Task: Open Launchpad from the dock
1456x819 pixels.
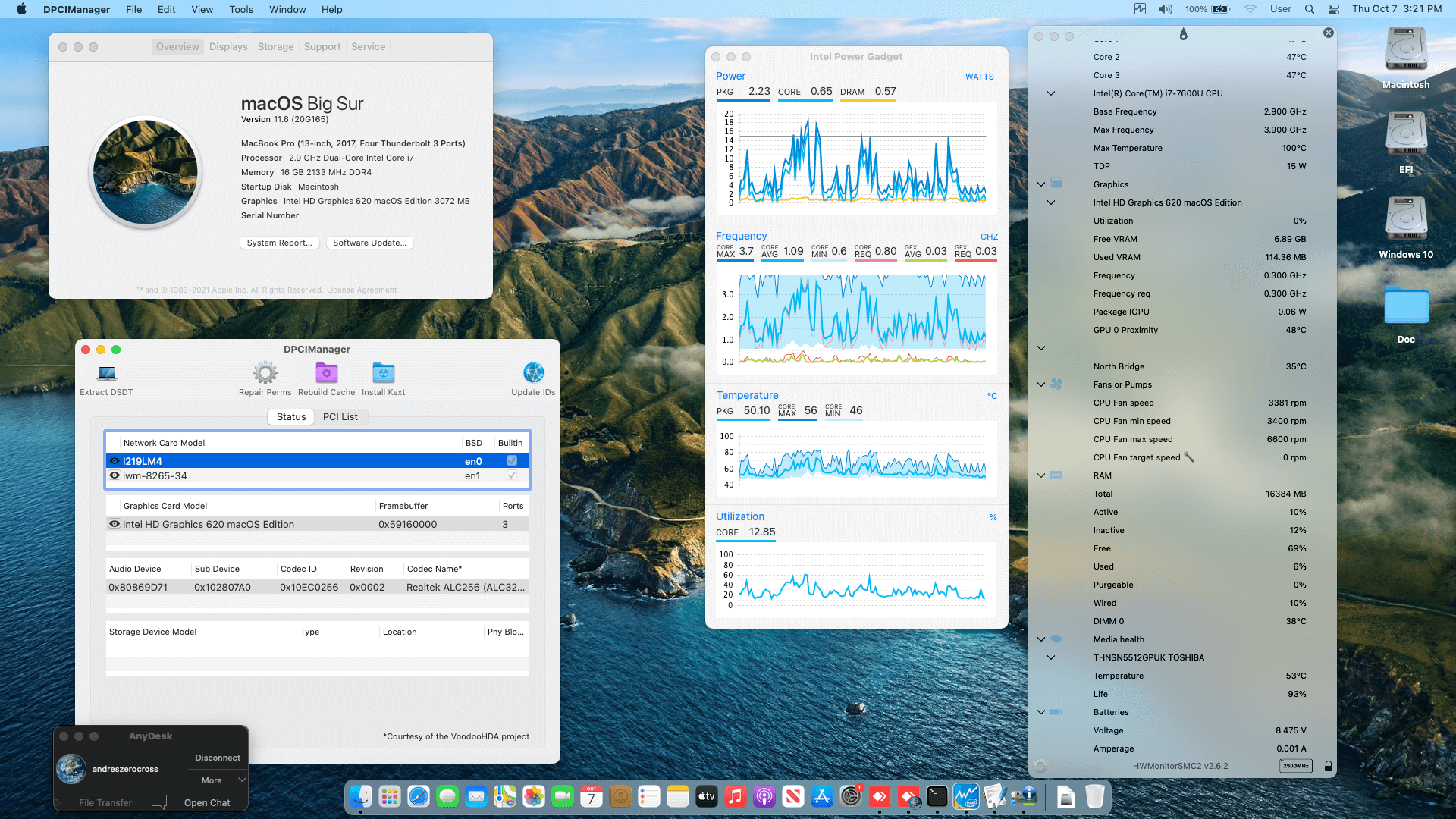Action: click(x=390, y=796)
